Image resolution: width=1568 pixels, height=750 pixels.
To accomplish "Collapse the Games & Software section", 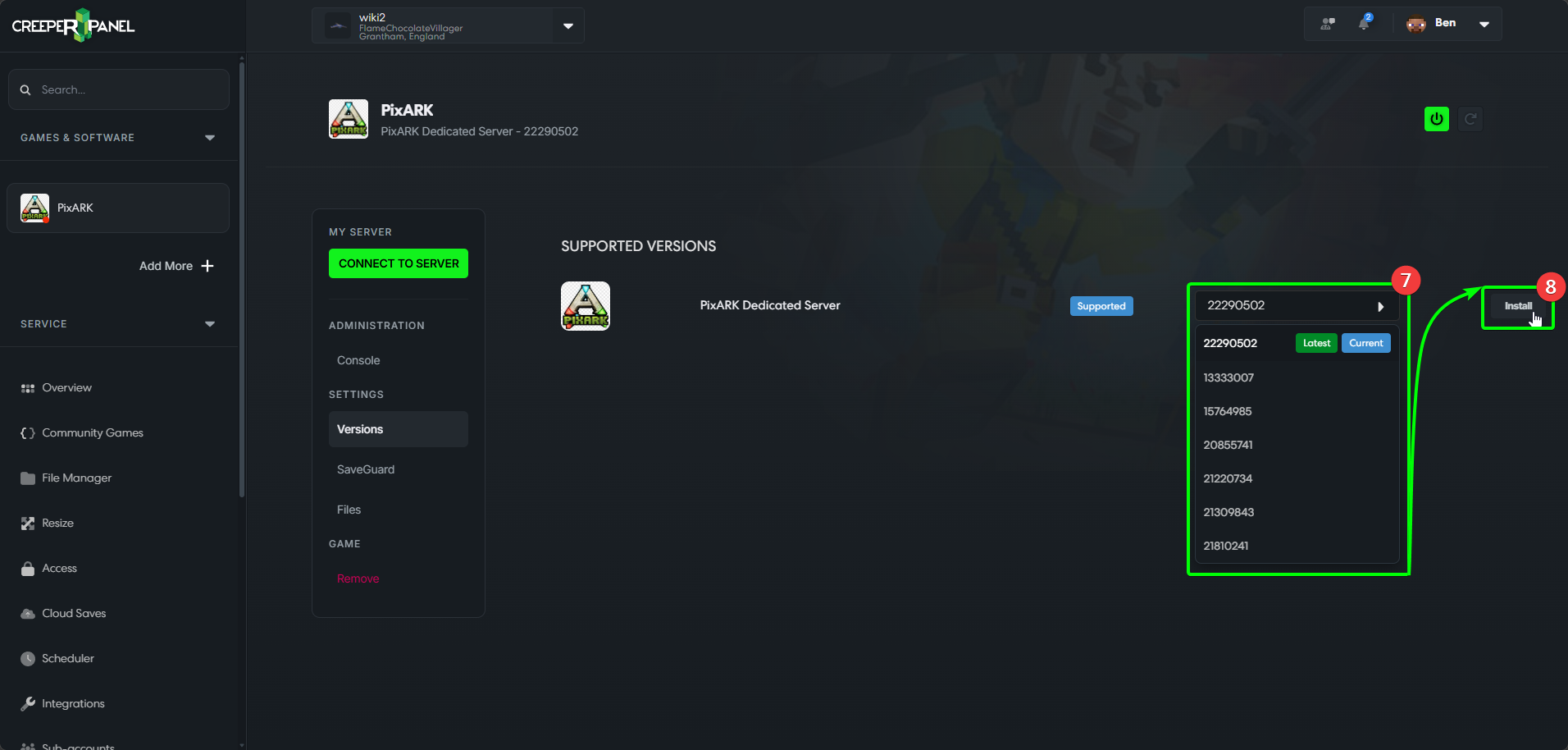I will (x=209, y=138).
